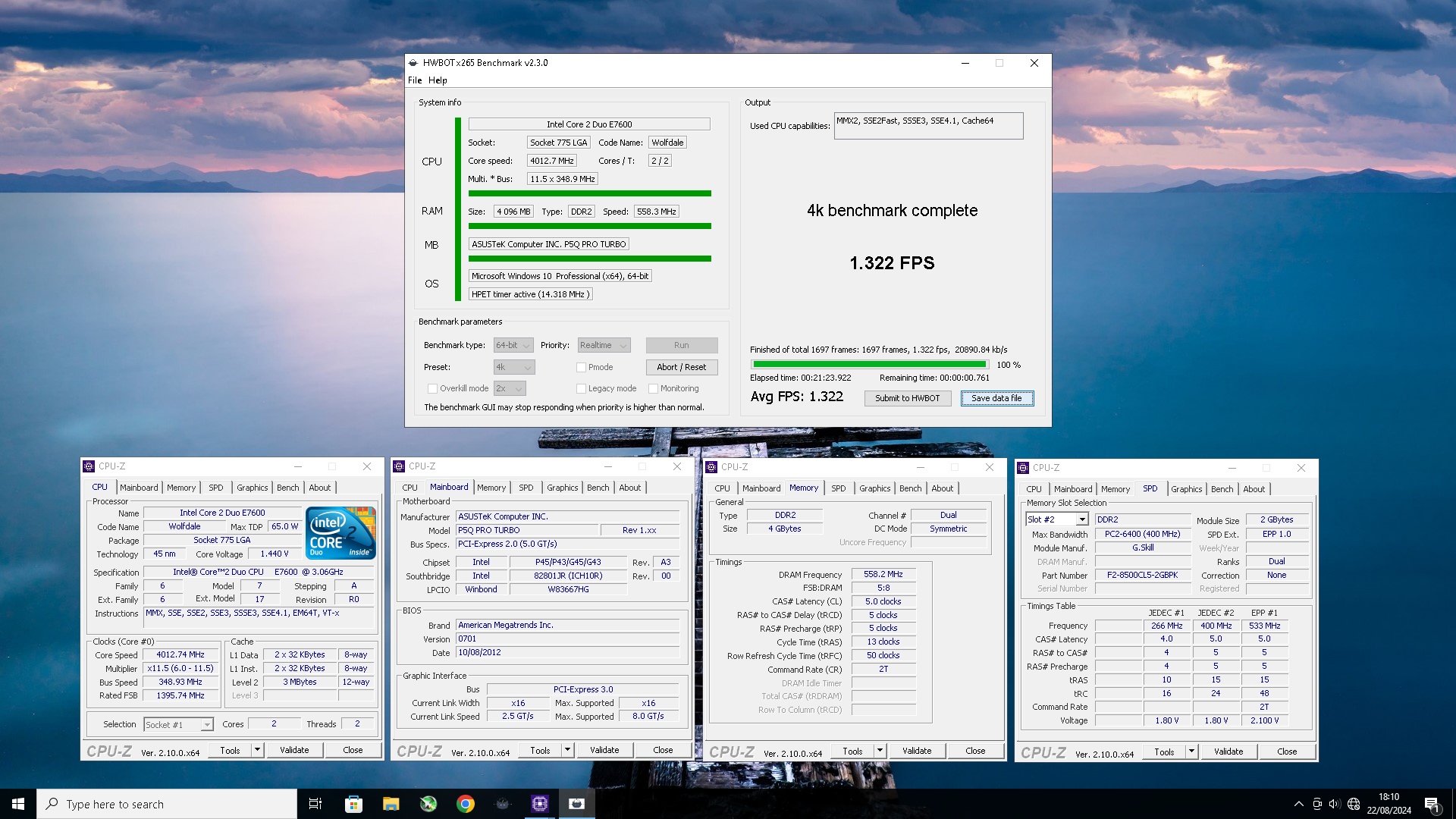Viewport: 1456px width, 819px height.
Task: Expand the Tools arrow in the CPU tab window
Action: (x=257, y=750)
